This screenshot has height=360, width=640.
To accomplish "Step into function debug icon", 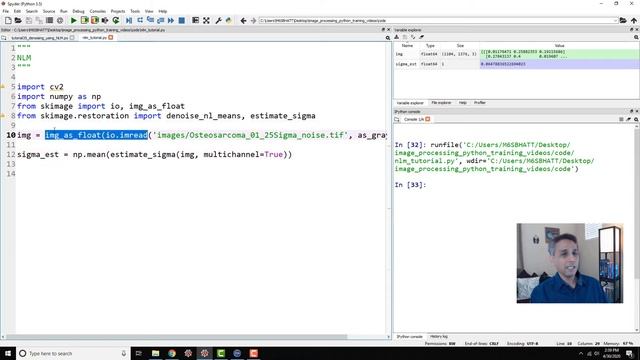I will (150, 20).
